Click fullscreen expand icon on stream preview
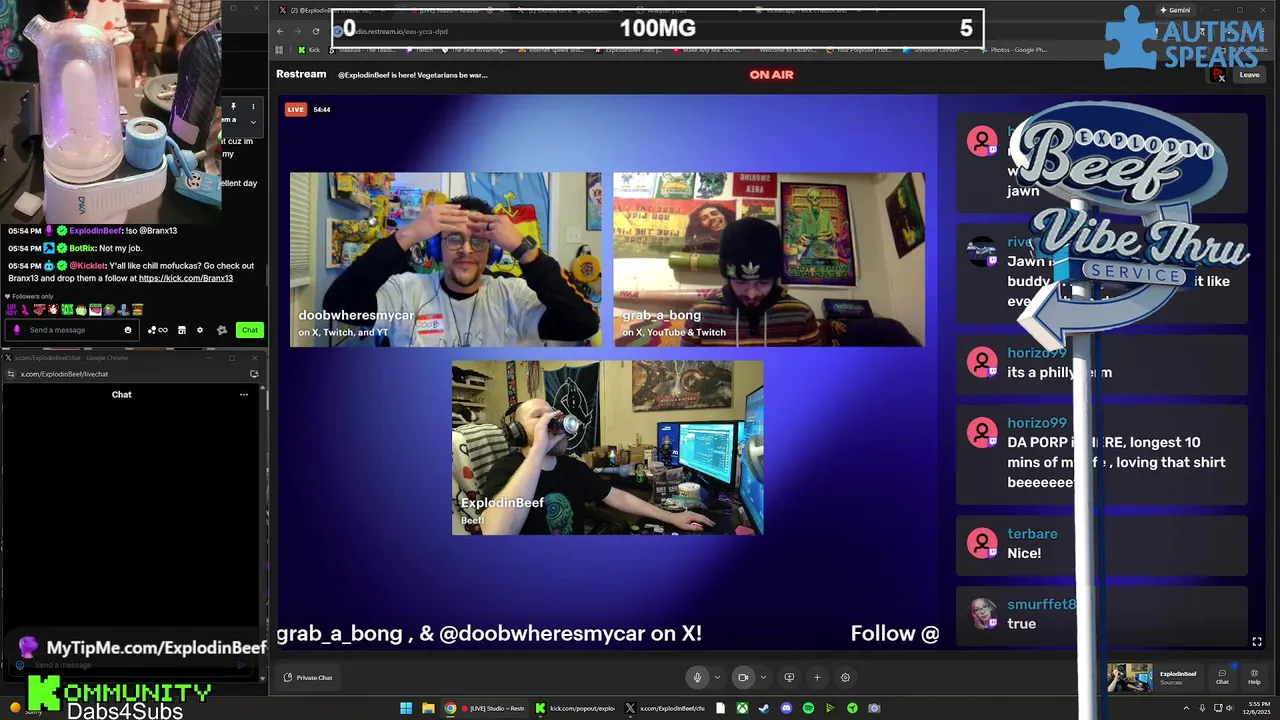The width and height of the screenshot is (1280, 720). click(1257, 642)
